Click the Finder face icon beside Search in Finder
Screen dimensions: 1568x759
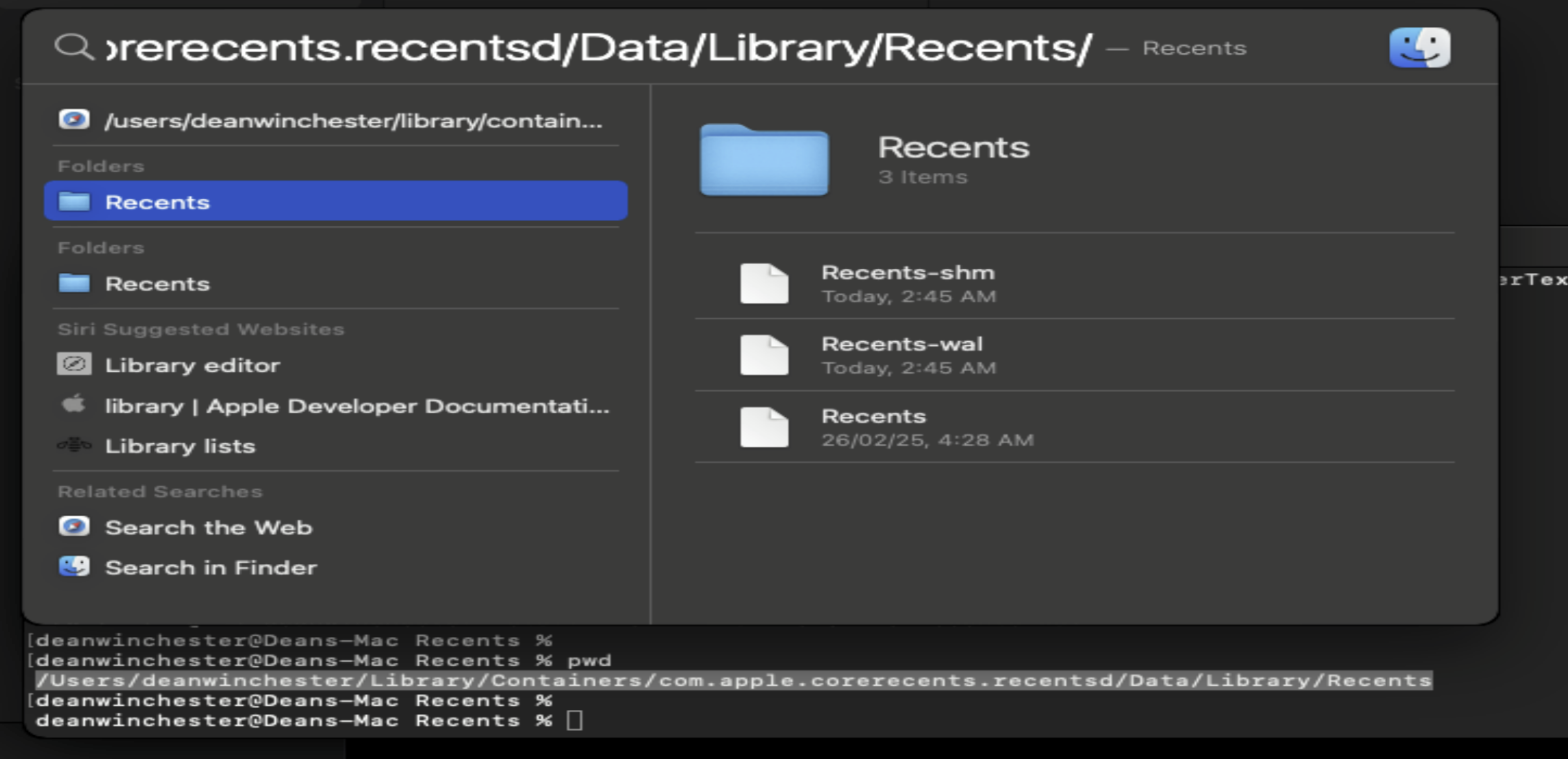tap(74, 567)
